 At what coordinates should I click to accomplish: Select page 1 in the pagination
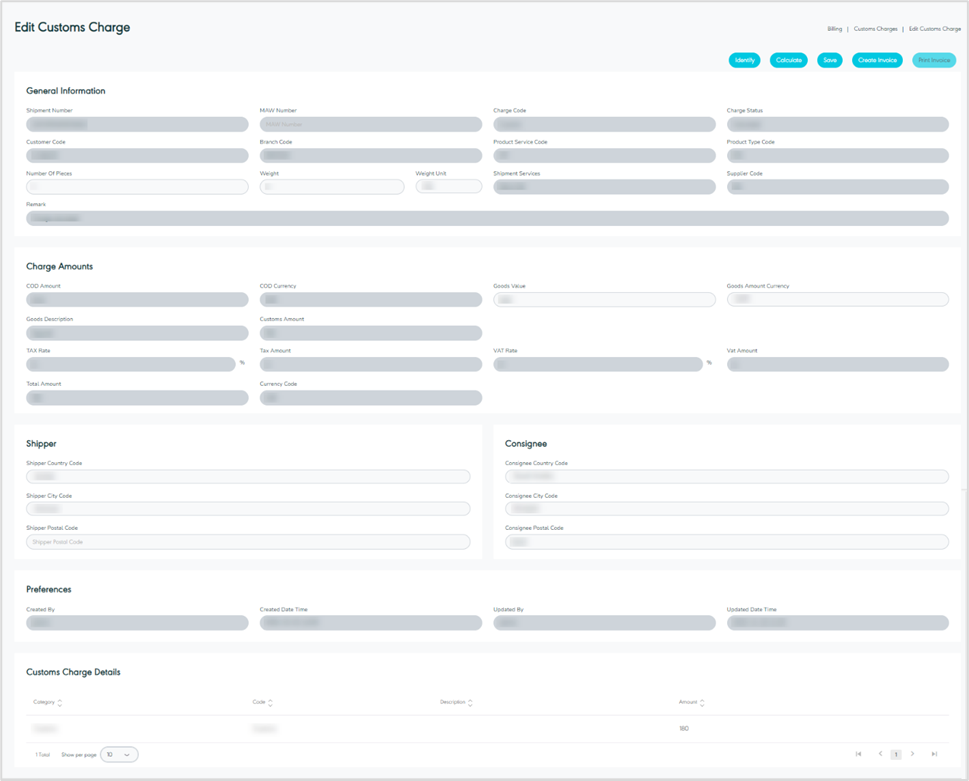tap(896, 754)
